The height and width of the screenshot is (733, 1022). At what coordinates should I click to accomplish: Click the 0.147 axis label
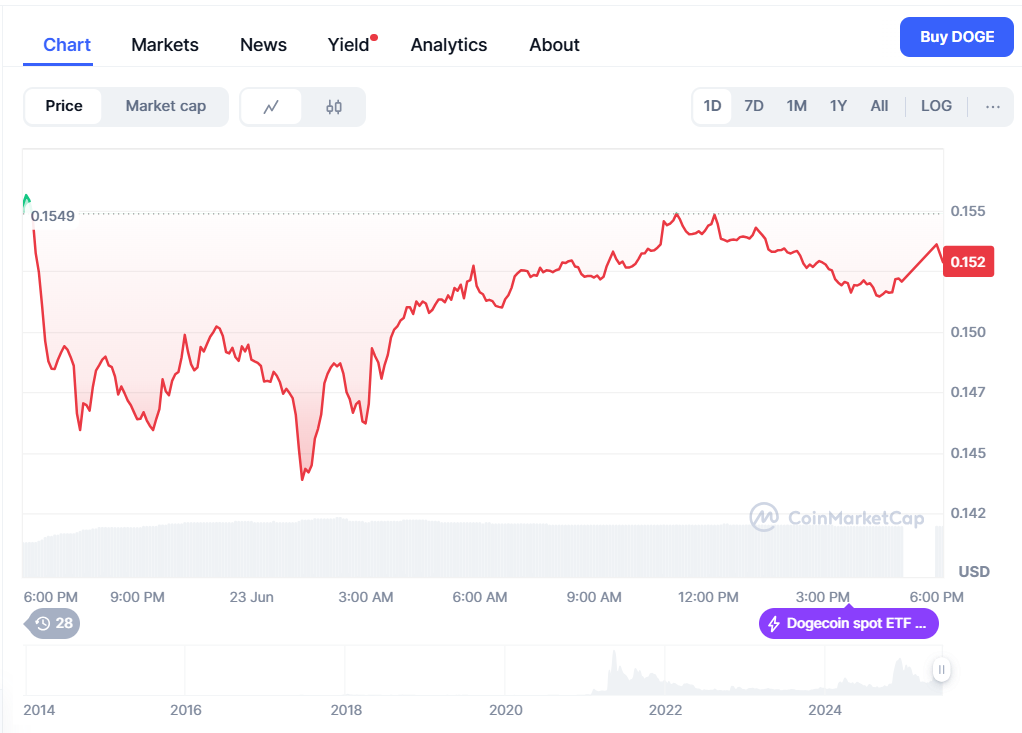pos(968,392)
